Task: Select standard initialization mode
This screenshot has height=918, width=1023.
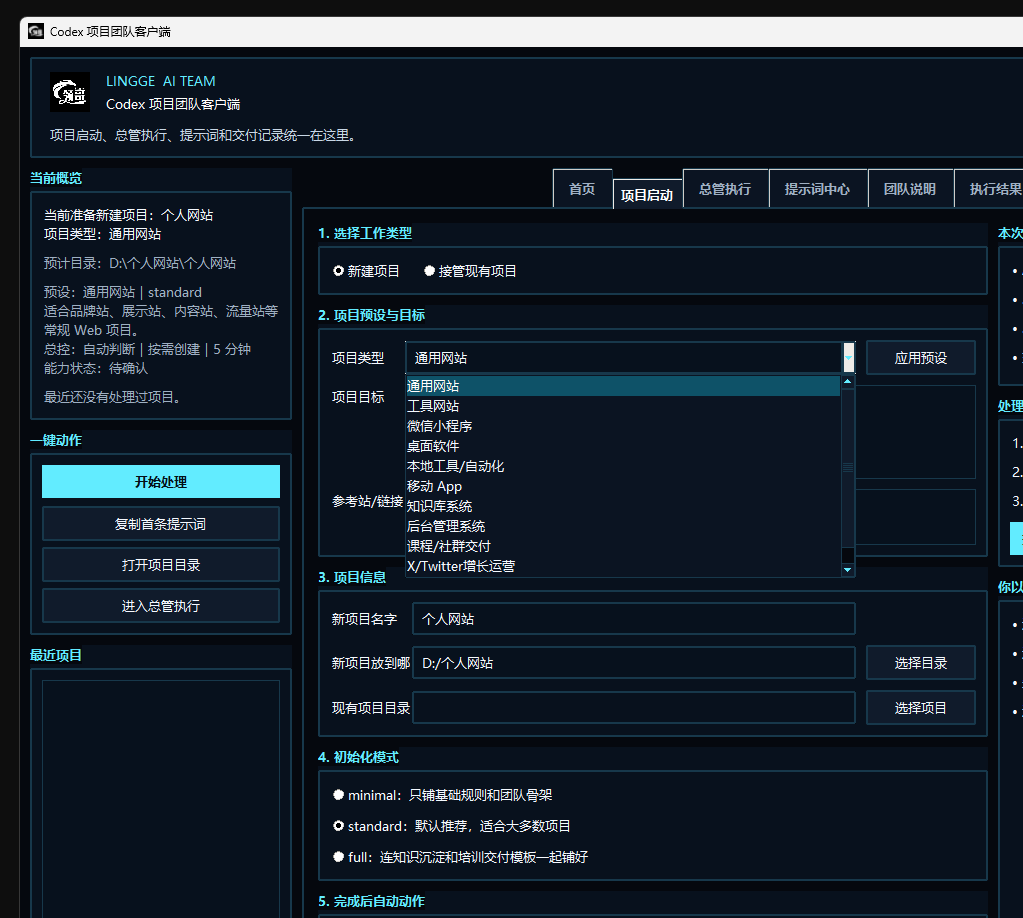Action: [x=451, y=826]
